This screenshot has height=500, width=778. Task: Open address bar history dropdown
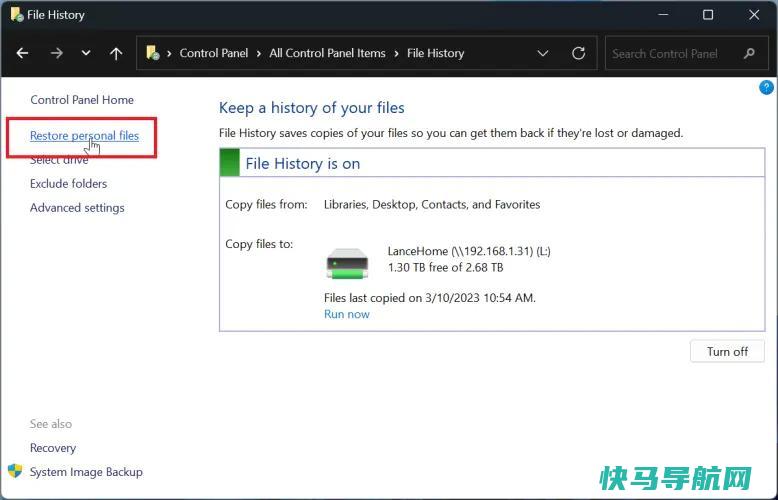pyautogui.click(x=543, y=53)
